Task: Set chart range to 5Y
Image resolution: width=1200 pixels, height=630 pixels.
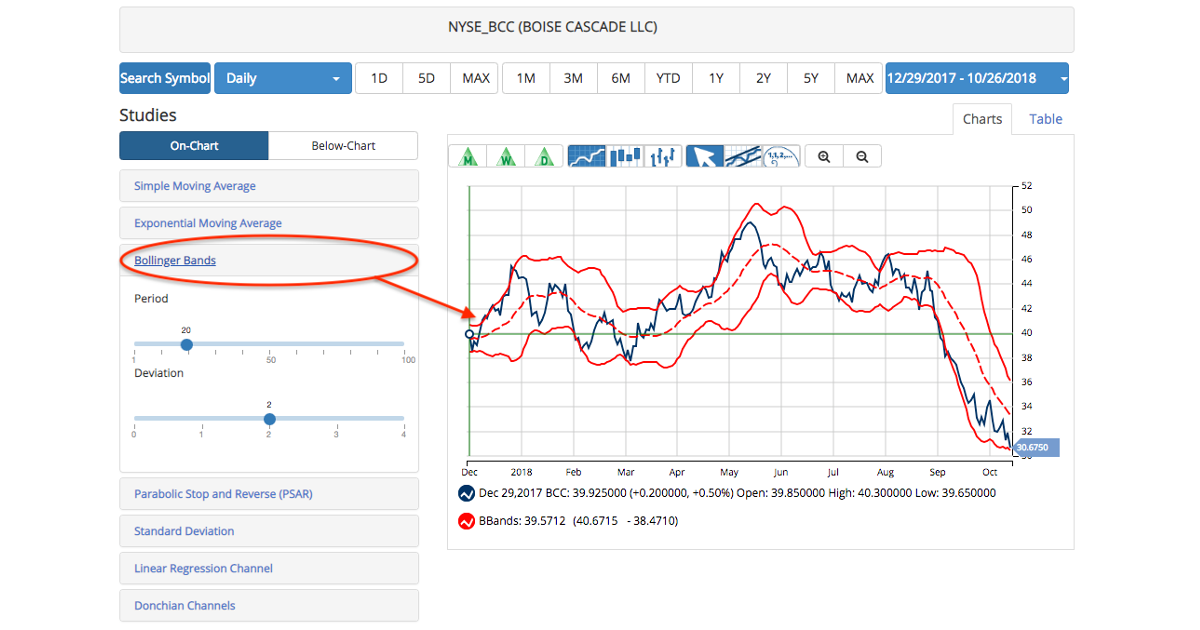Action: coord(811,78)
